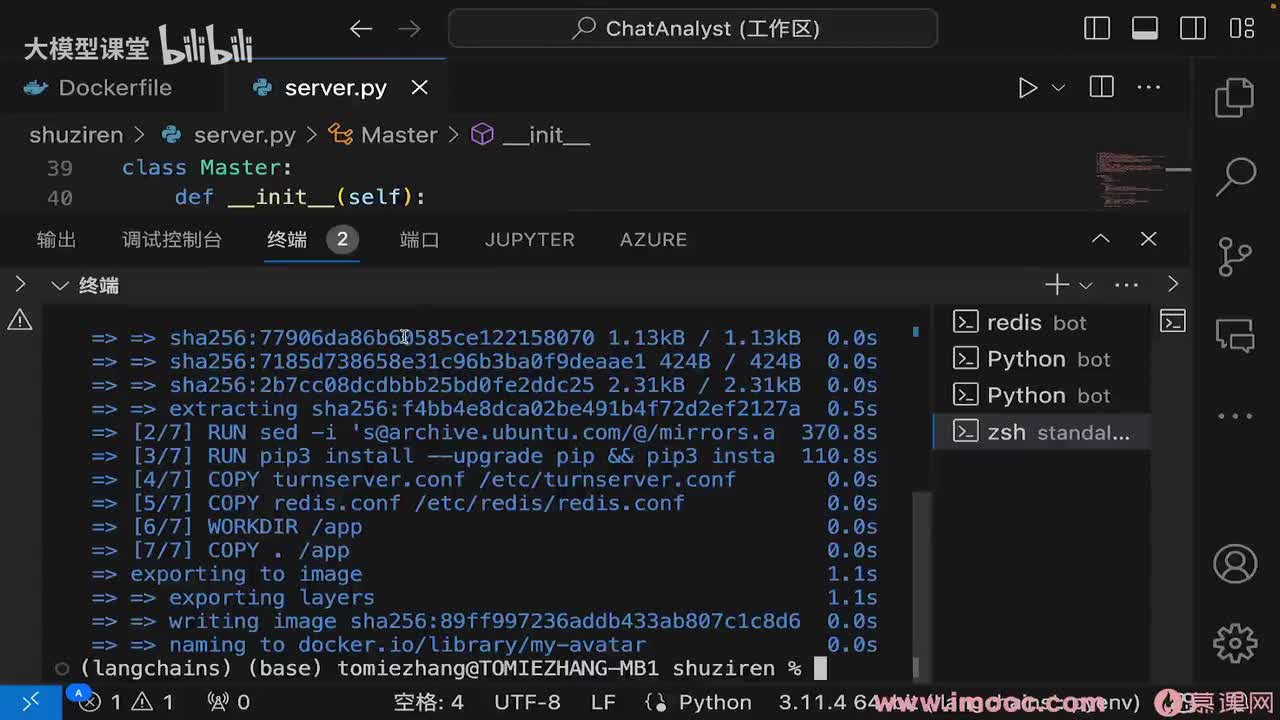Viewport: 1280px width, 720px height.
Task: Maximize the panel with the up chevron
Action: click(x=1101, y=239)
